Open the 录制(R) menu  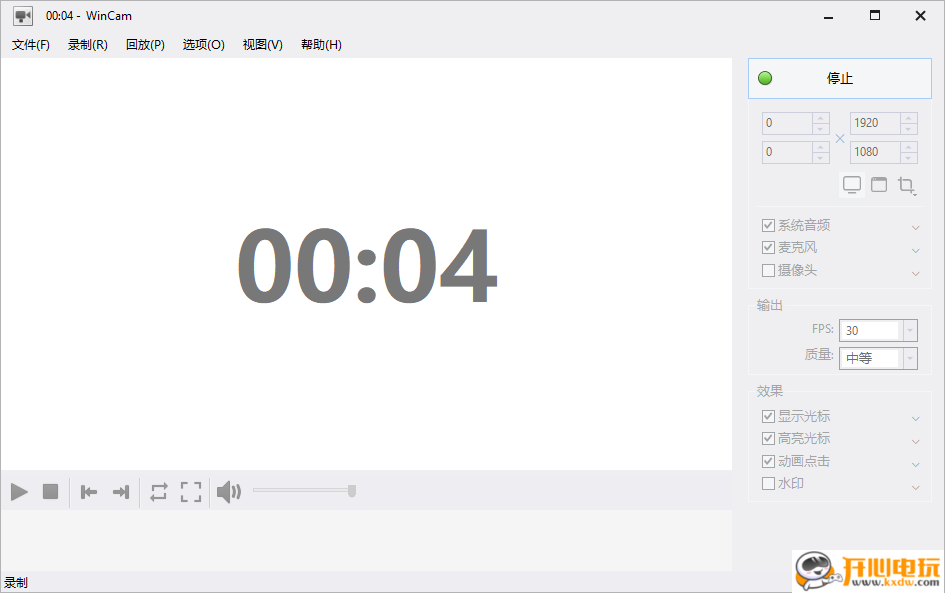pos(87,44)
